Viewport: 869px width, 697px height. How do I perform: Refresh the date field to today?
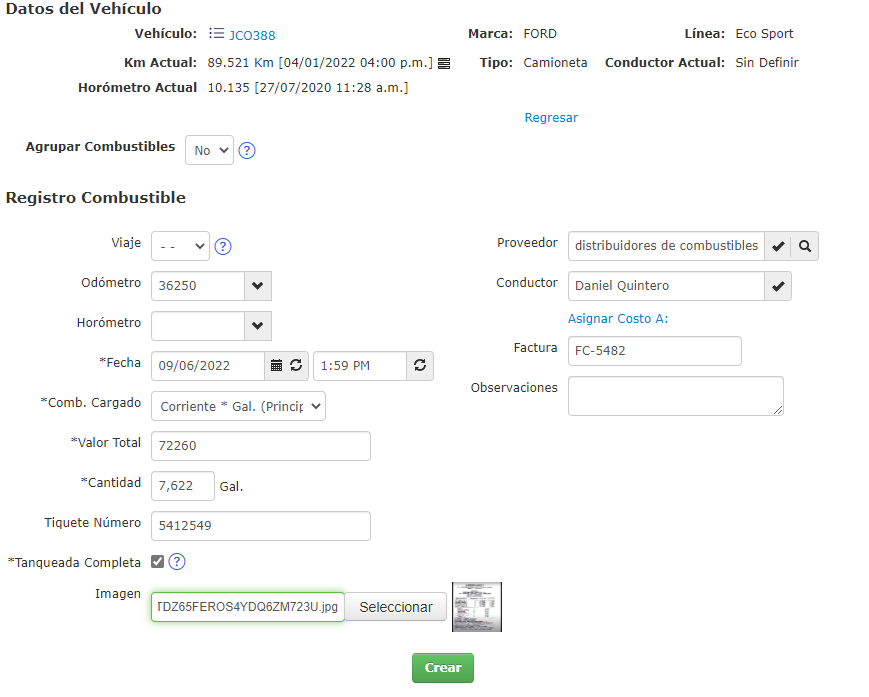296,366
